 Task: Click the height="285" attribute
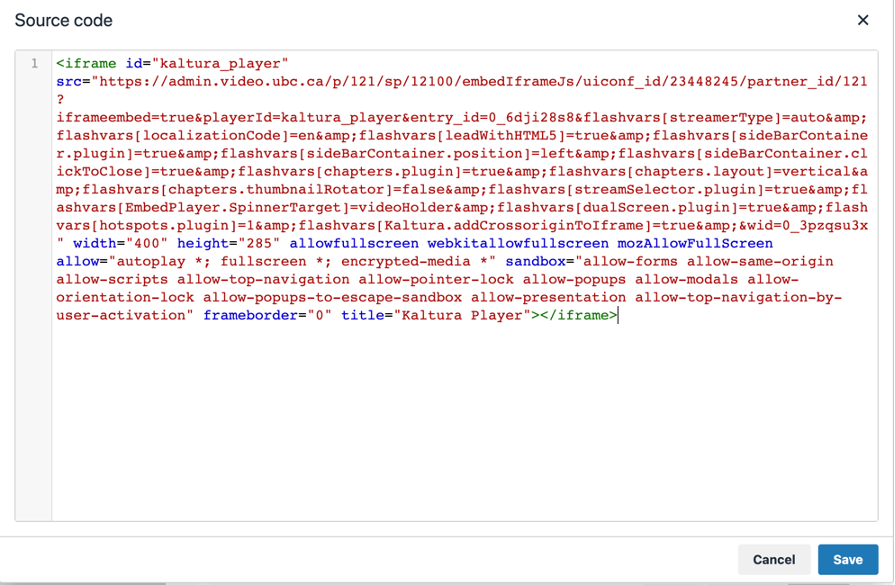pyautogui.click(x=228, y=244)
